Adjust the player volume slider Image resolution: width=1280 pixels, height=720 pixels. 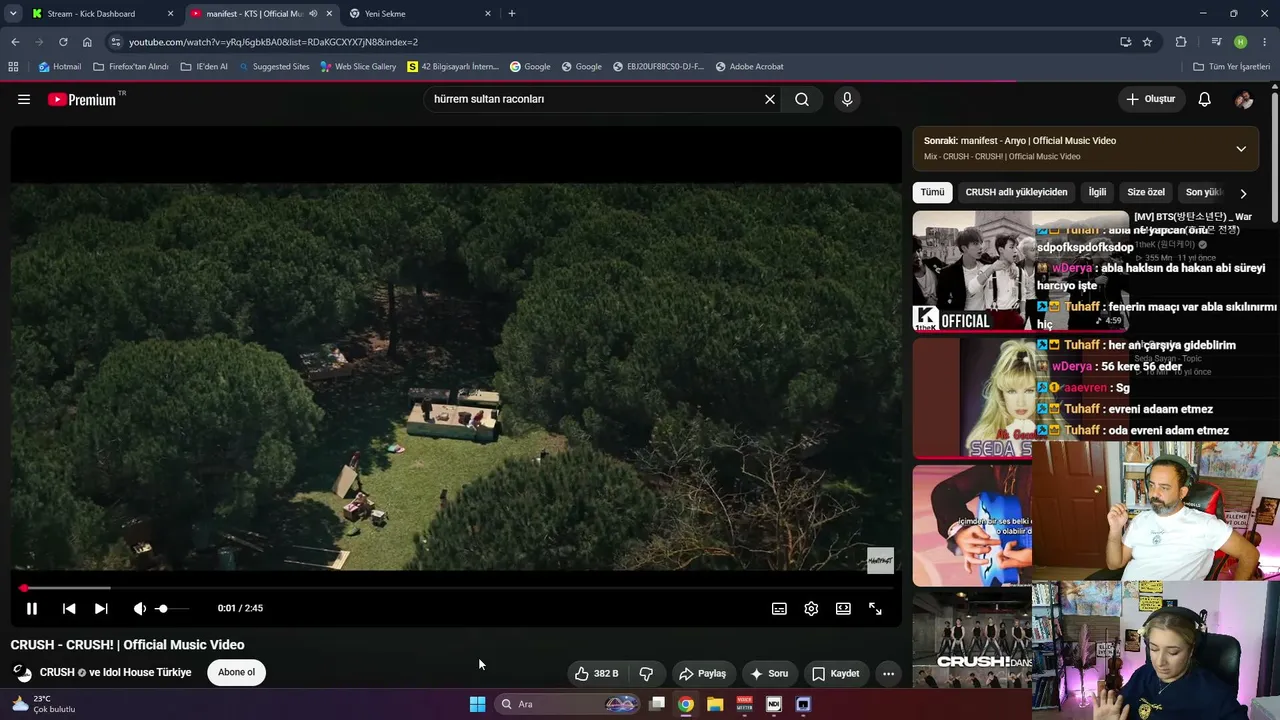coord(172,608)
